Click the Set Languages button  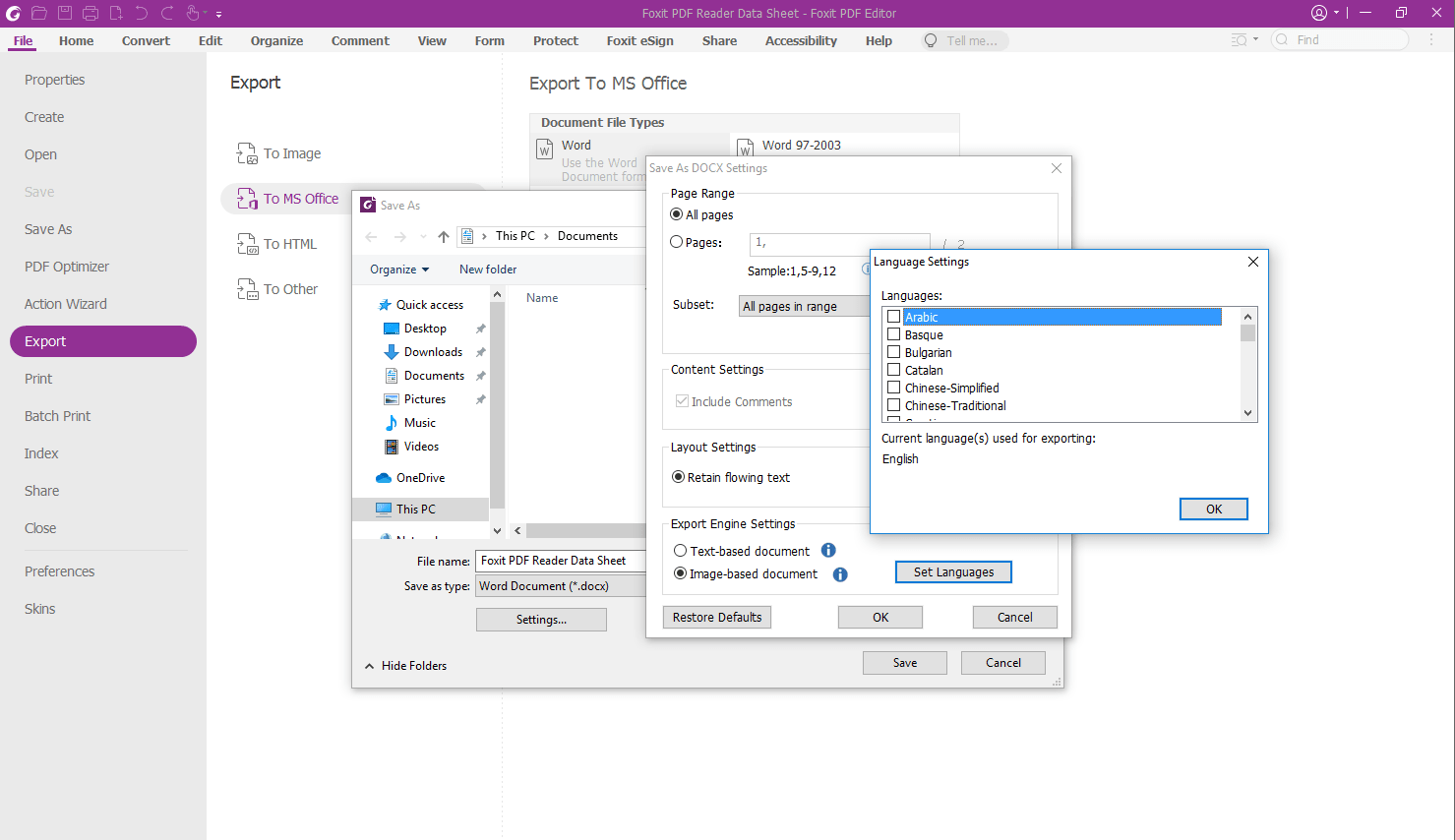[953, 572]
